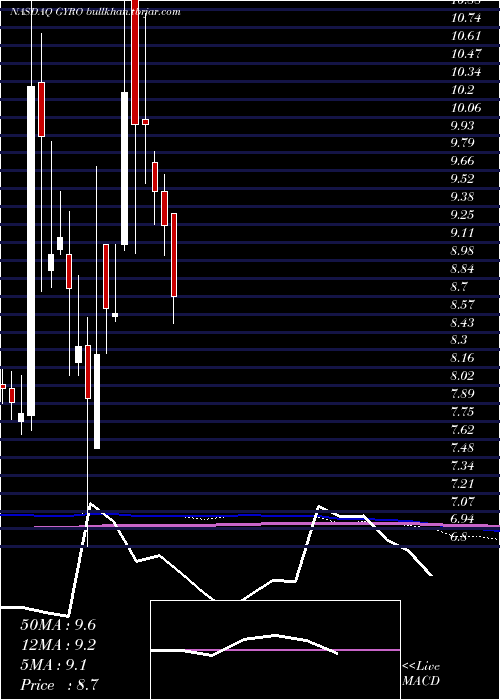
Task: Click the 10.06 price axis label
Action: (x=466, y=108)
